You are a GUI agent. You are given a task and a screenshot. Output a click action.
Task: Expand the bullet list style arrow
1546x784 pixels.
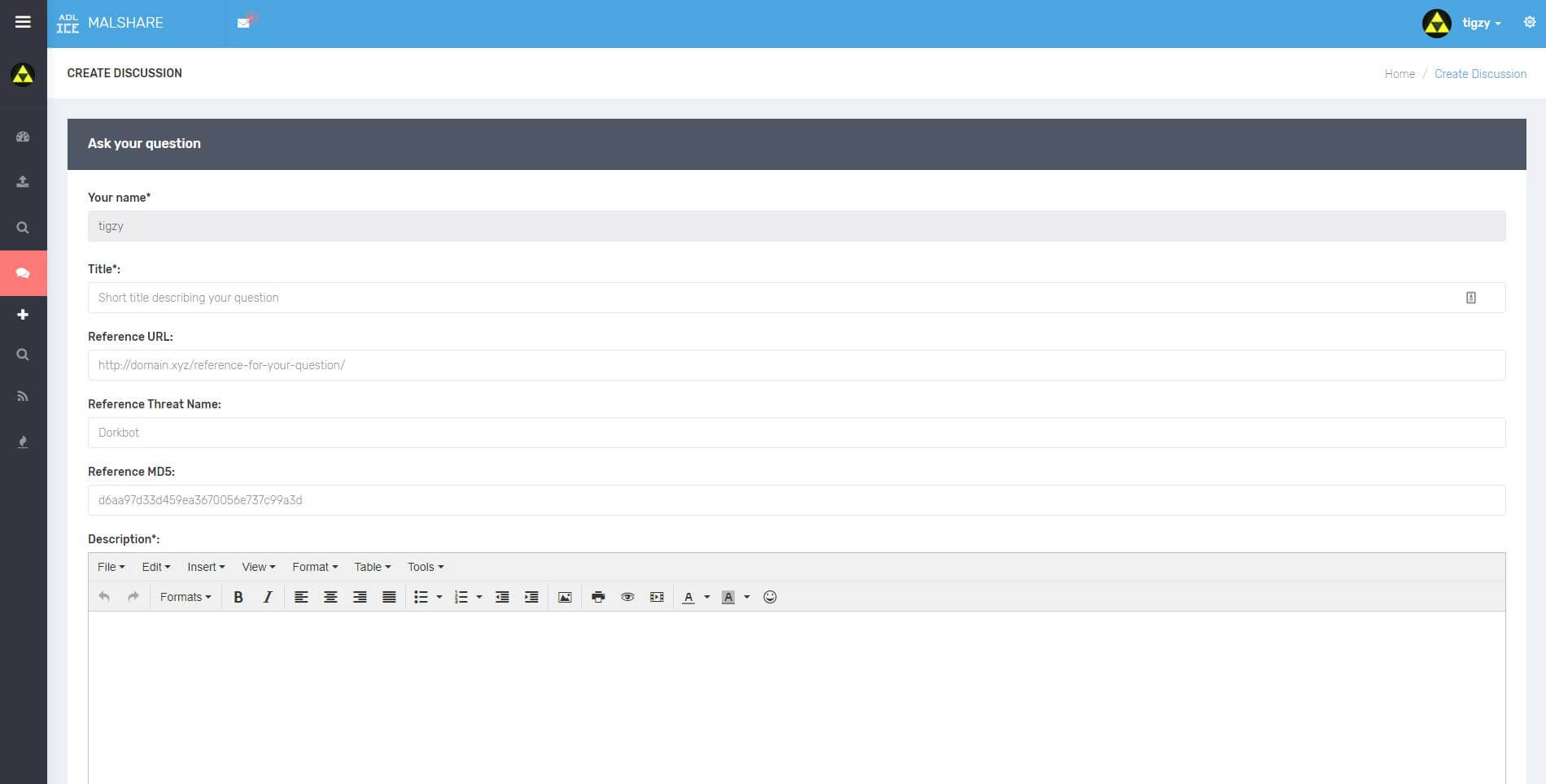(x=439, y=597)
